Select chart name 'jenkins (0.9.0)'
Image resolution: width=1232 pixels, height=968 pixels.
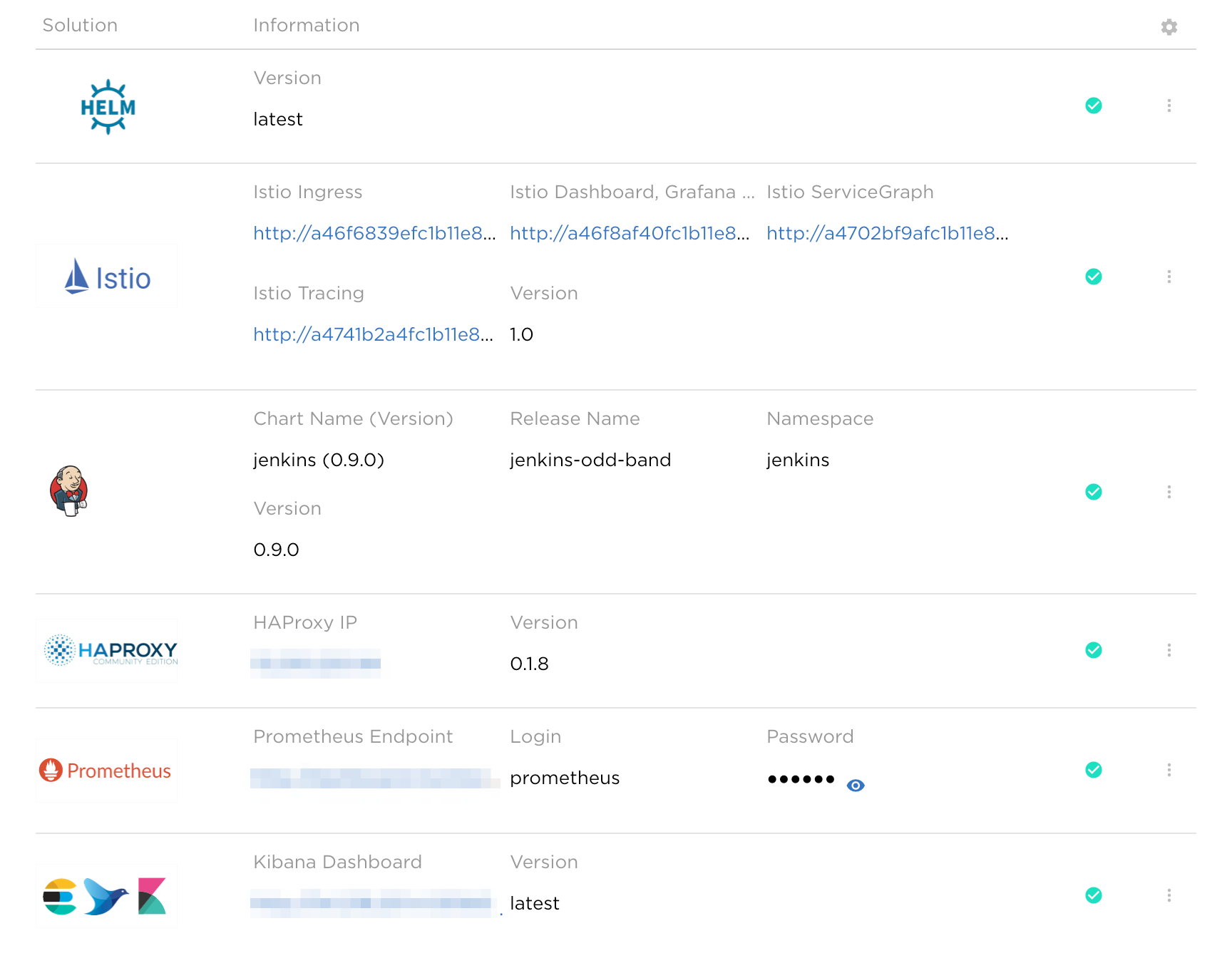[319, 460]
